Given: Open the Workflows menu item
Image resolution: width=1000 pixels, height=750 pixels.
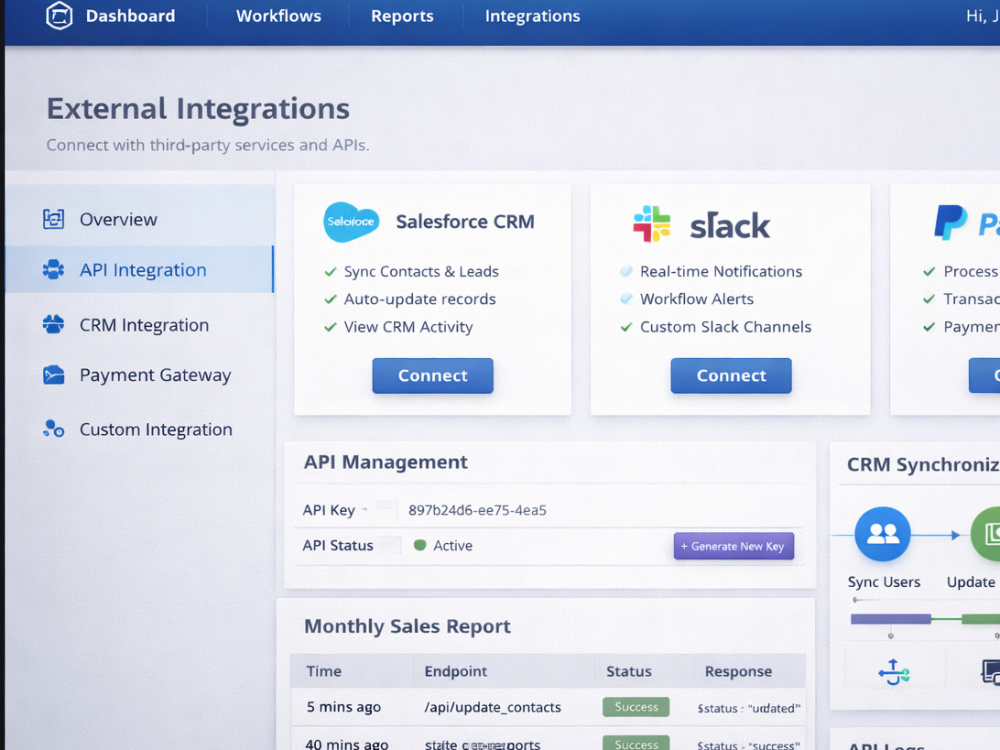Looking at the screenshot, I should click(279, 16).
